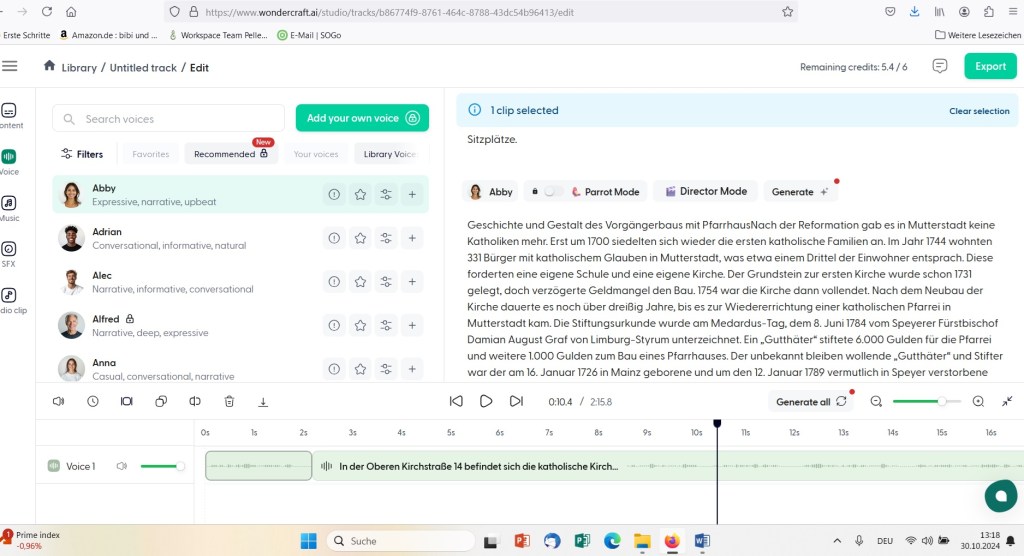1024x556 pixels.
Task: Select the Recommended voices tab
Action: pyautogui.click(x=230, y=154)
